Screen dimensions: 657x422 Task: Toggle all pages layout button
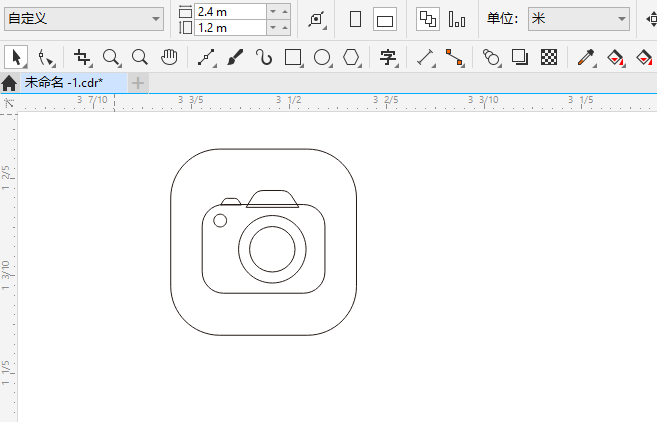[x=427, y=19]
